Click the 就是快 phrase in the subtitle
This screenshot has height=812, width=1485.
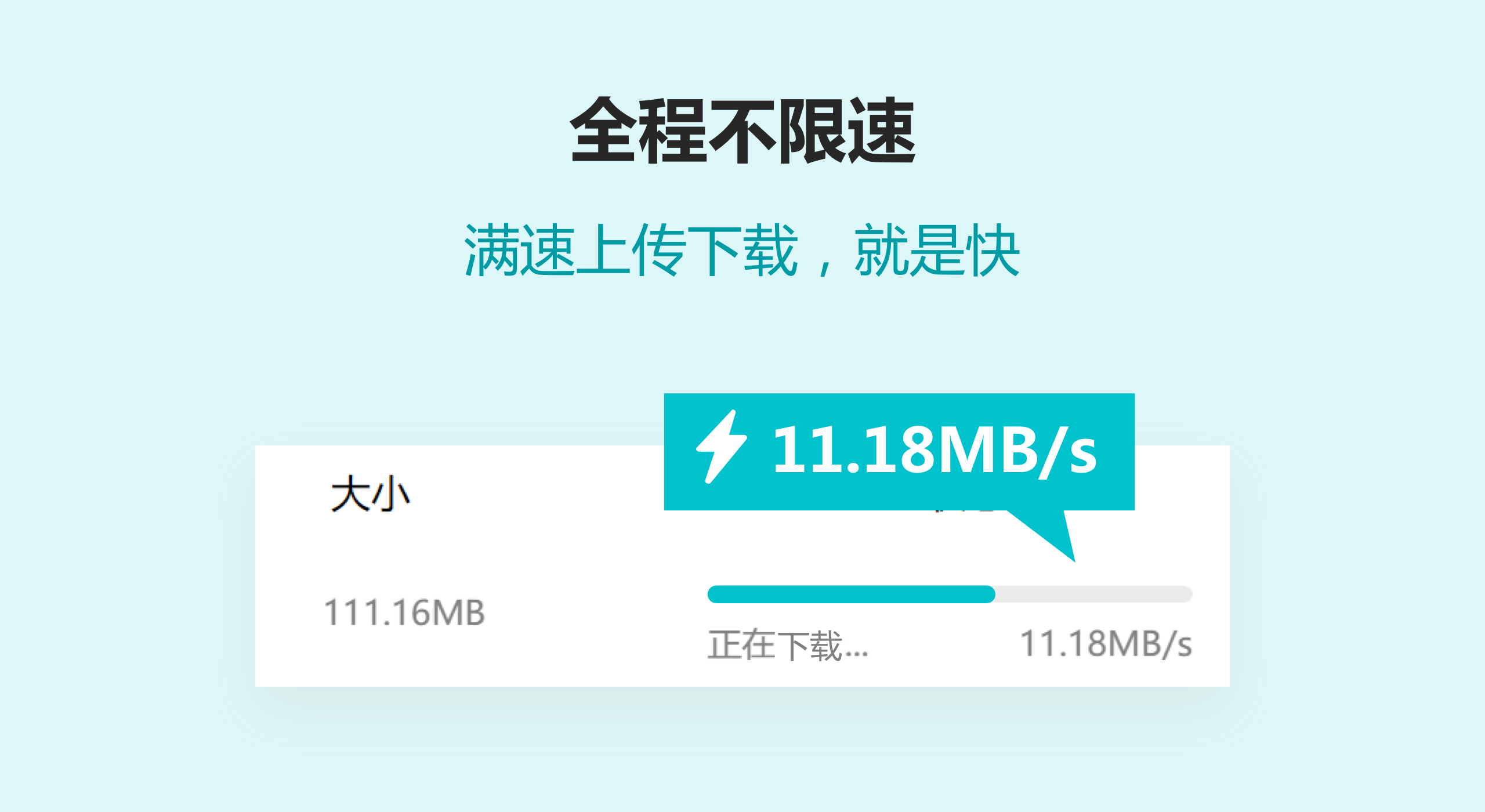pos(937,251)
